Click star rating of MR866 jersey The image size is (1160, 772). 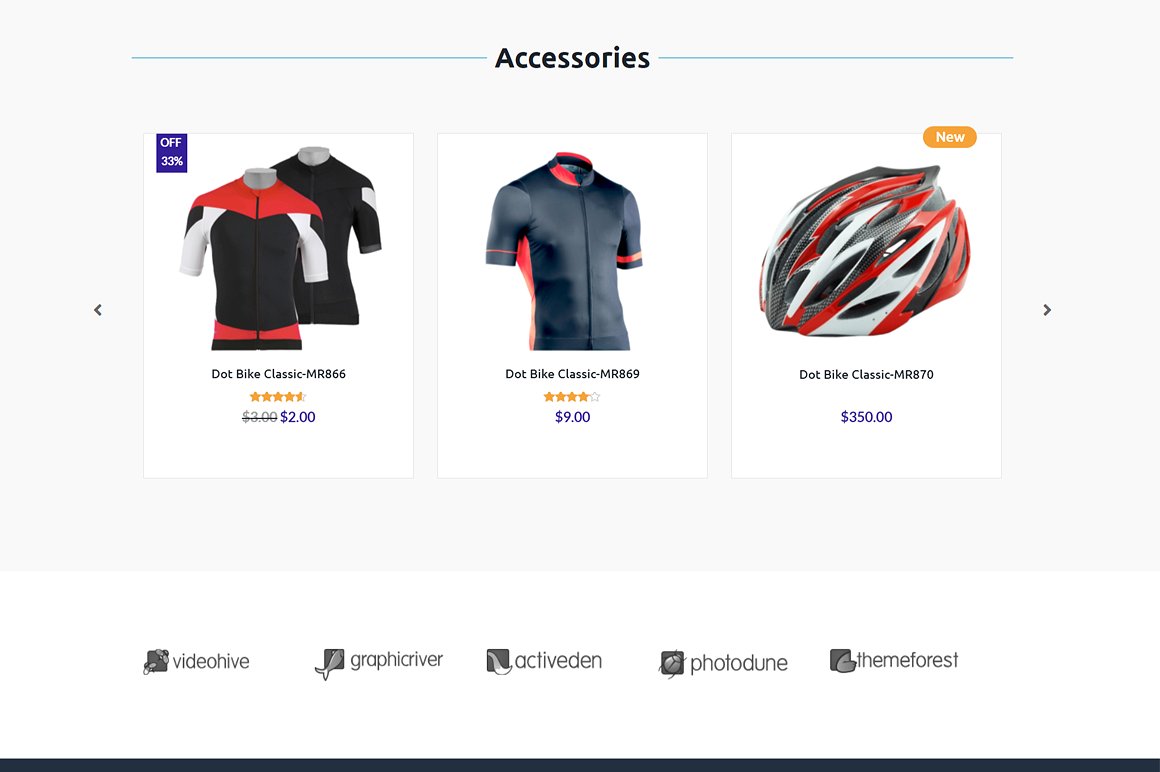[278, 397]
